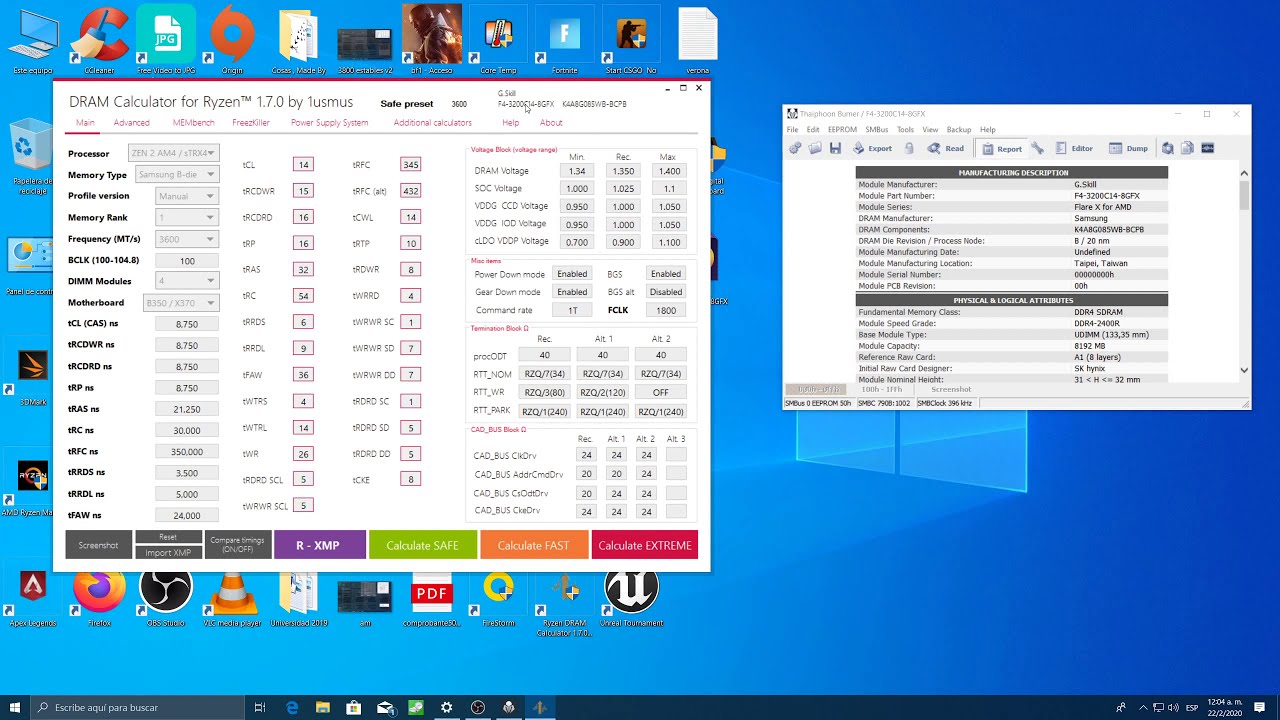The width and height of the screenshot is (1280, 720).
Task: Open Task View on the taskbar
Action: coord(259,707)
